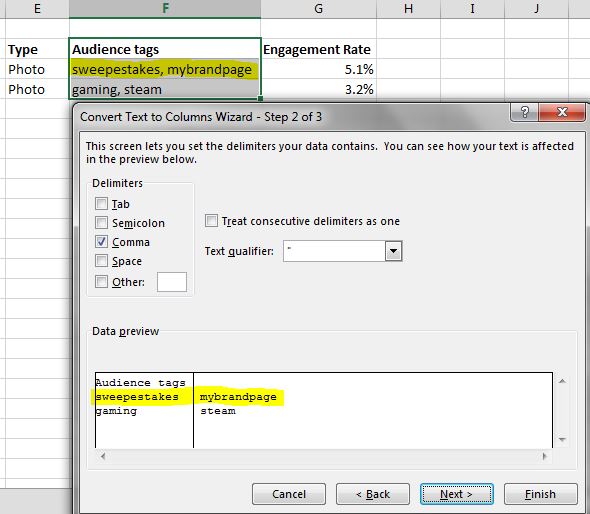Select the 5.1% engagement cell

[319, 69]
